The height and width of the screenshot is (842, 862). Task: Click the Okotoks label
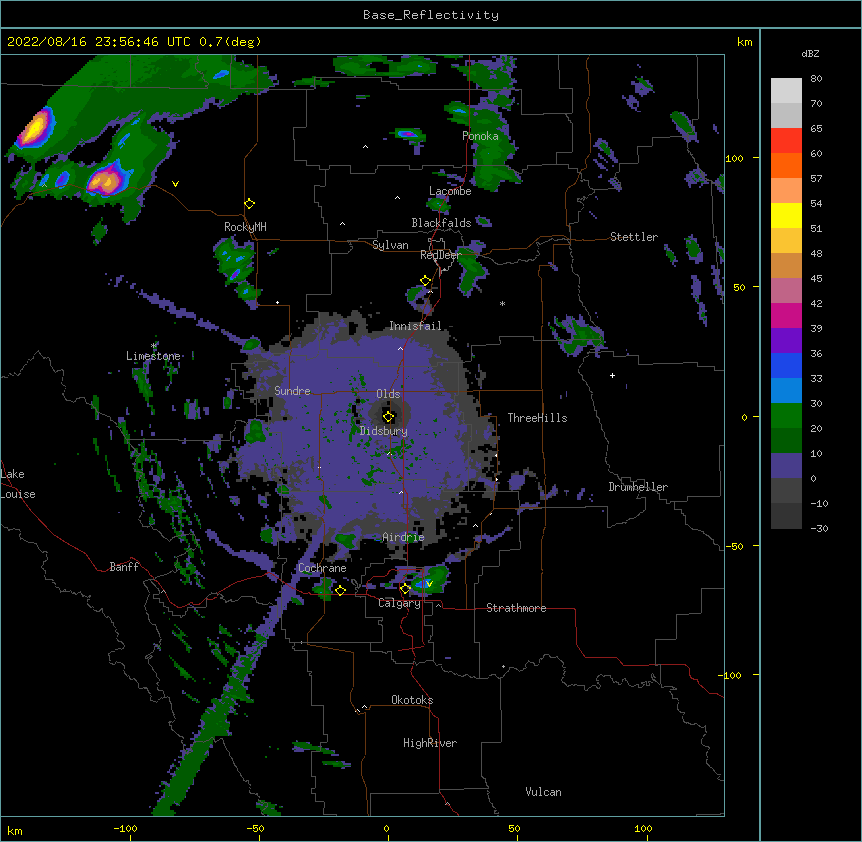pyautogui.click(x=412, y=700)
